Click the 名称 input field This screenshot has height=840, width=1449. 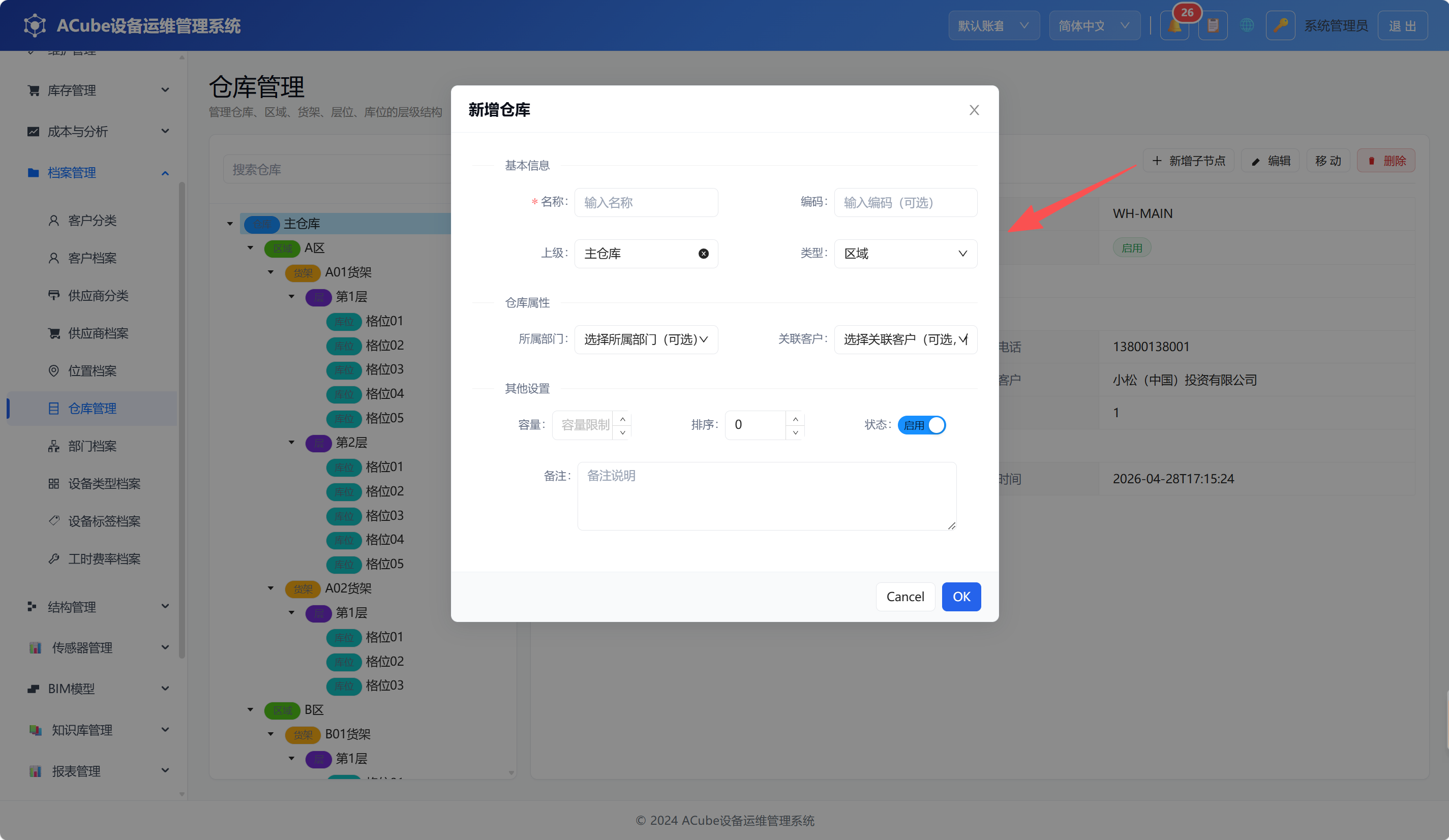tap(646, 202)
